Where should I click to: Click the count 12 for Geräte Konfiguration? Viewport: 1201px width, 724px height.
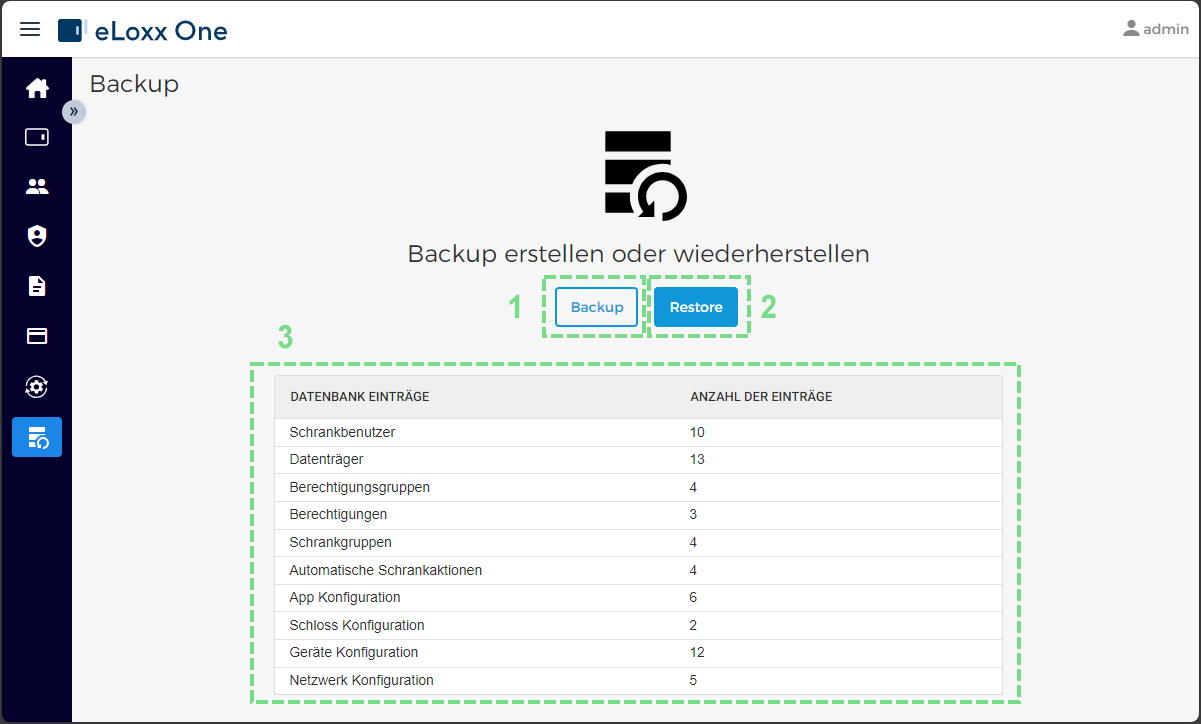697,652
